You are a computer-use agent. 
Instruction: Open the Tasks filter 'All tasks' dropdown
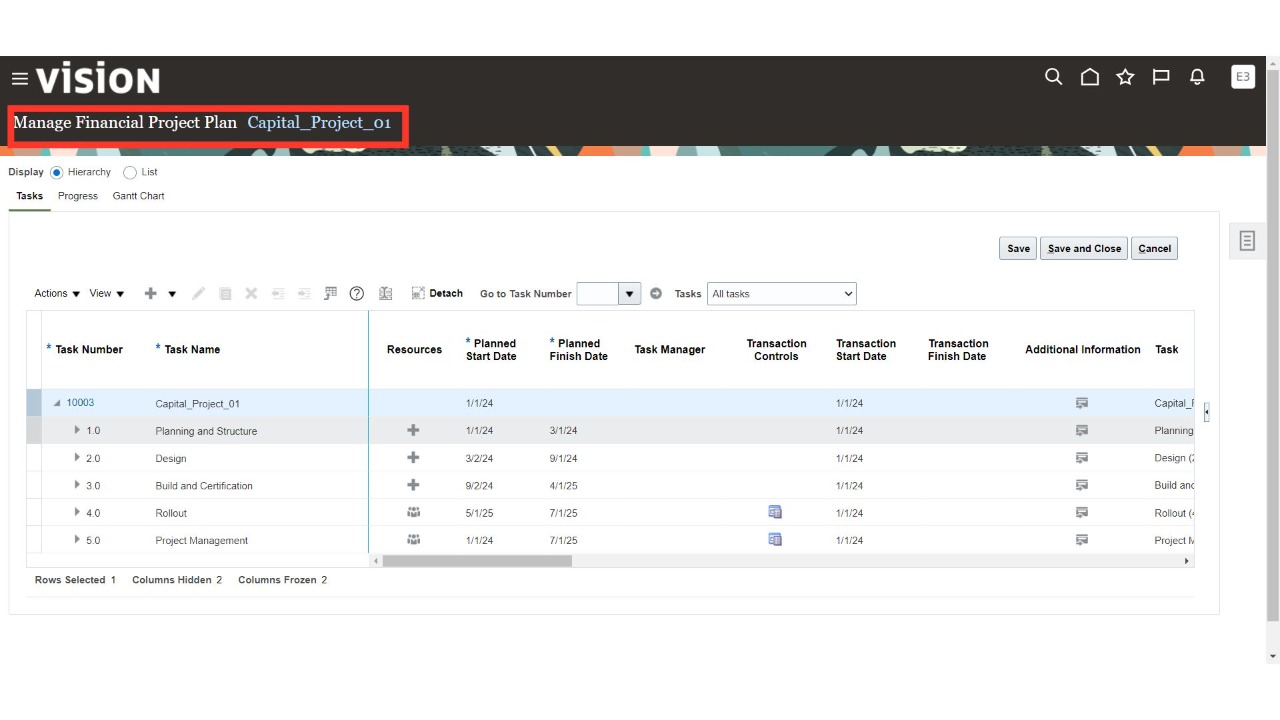click(782, 294)
